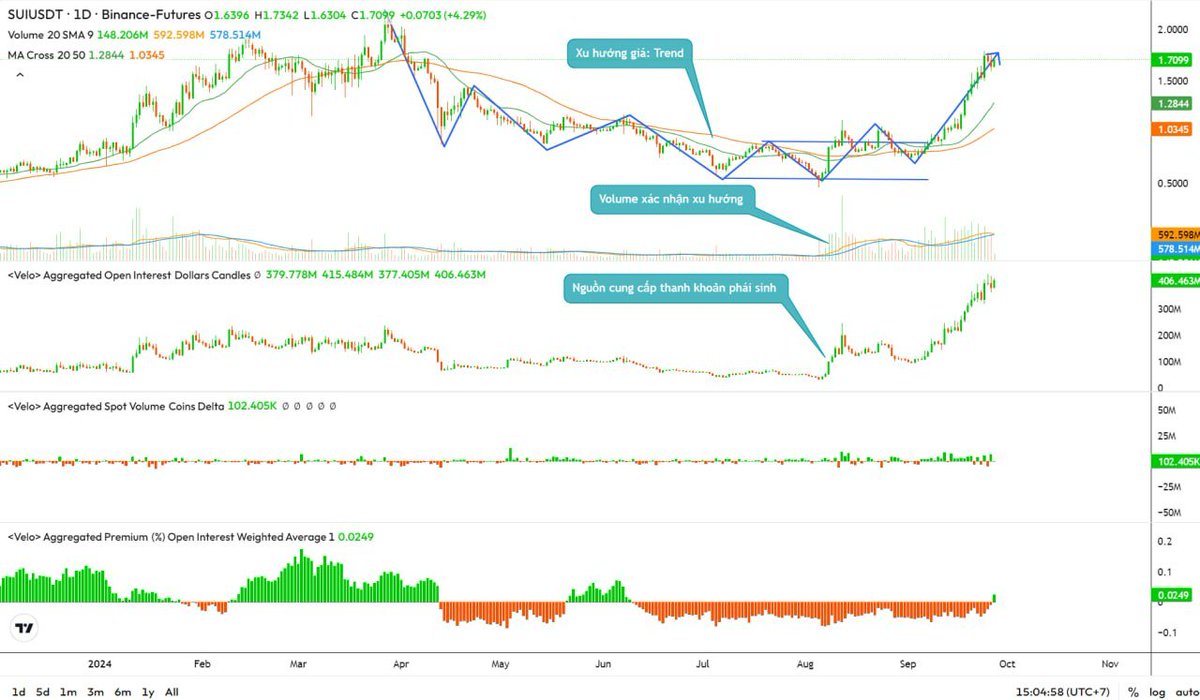The width and height of the screenshot is (1200, 700).
Task: Click the green 0.0249 premium axis label
Action: [1170, 595]
